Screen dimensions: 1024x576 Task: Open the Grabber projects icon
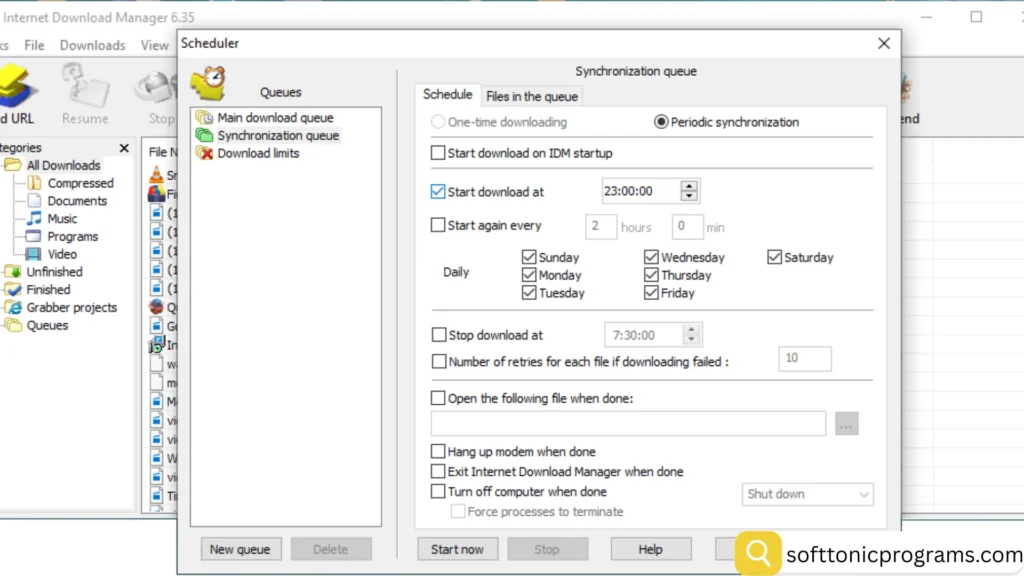click(x=13, y=308)
